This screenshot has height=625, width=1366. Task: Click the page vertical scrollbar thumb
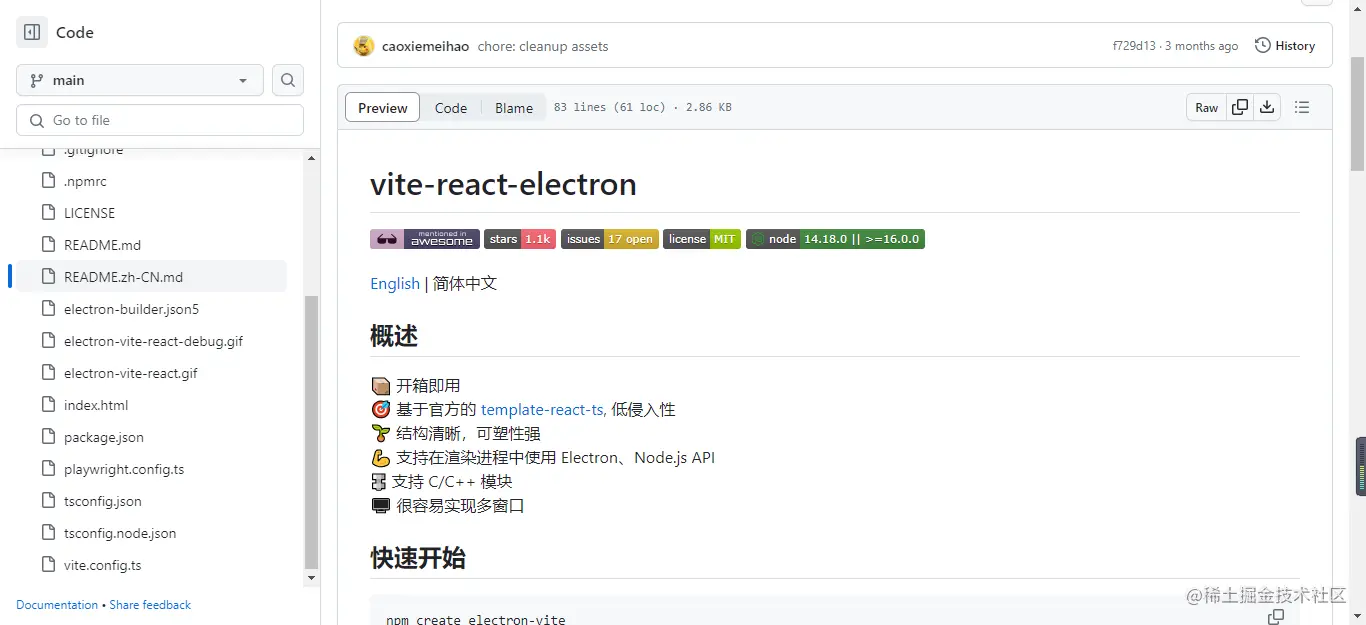(x=1358, y=112)
